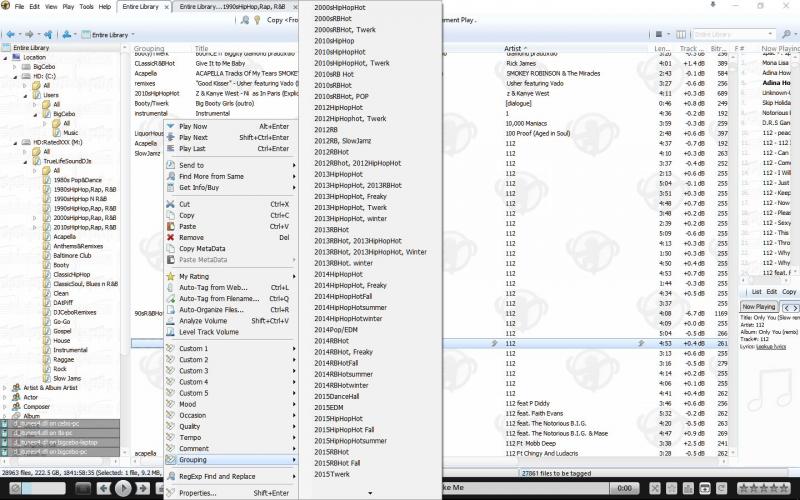Click the Cut scissors icon

click(x=170, y=204)
